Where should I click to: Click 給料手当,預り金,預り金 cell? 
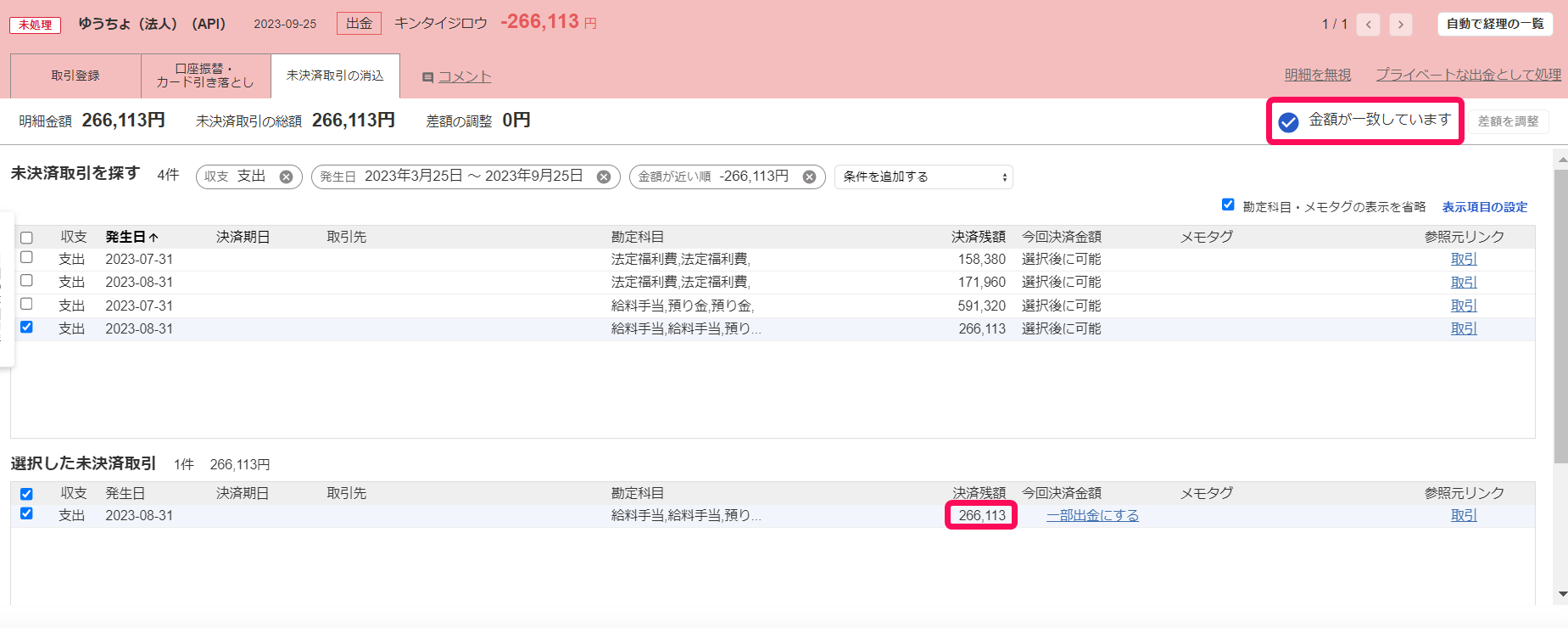point(683,306)
